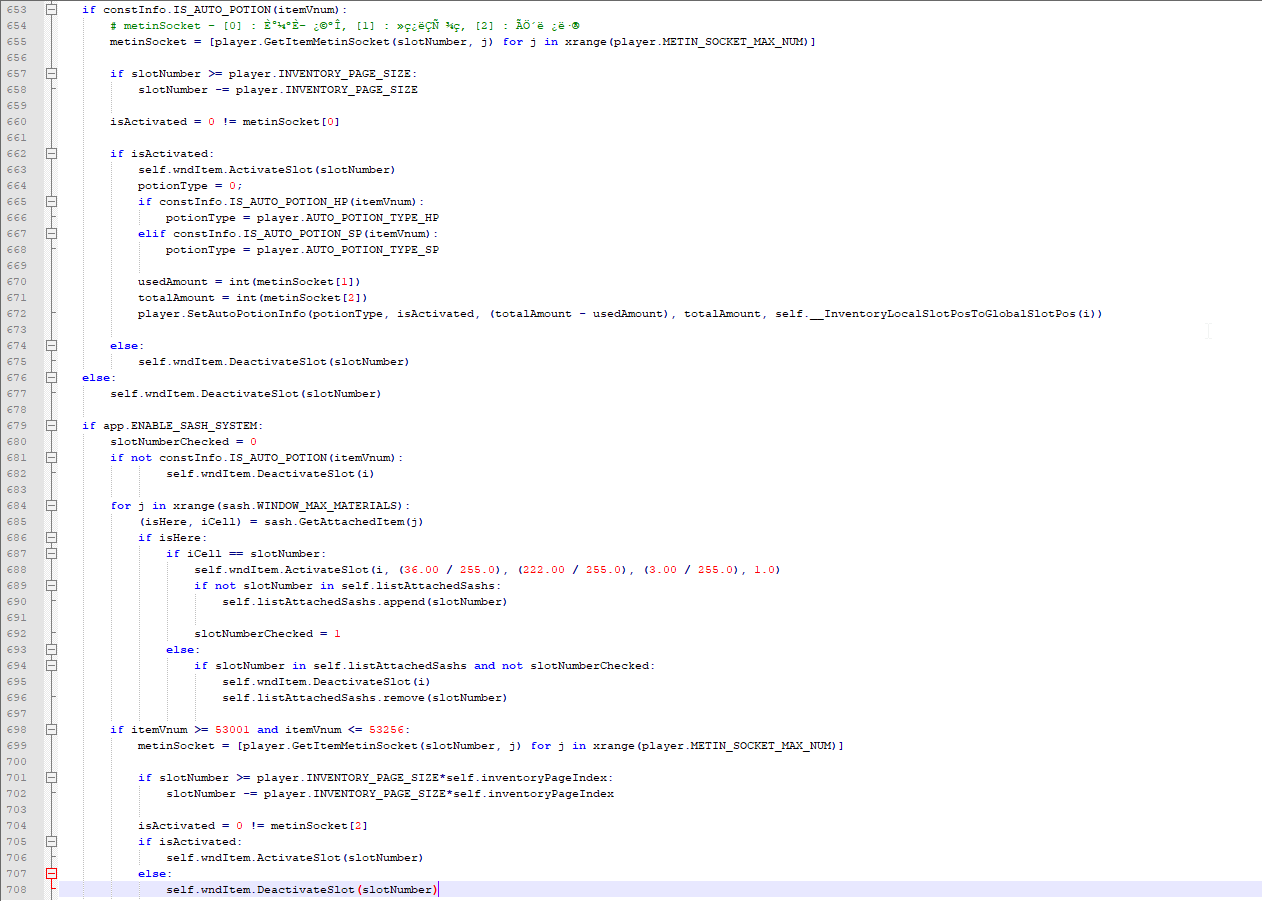
Task: Fold the listAttachedSashs check at line 689
Action: [x=51, y=586]
